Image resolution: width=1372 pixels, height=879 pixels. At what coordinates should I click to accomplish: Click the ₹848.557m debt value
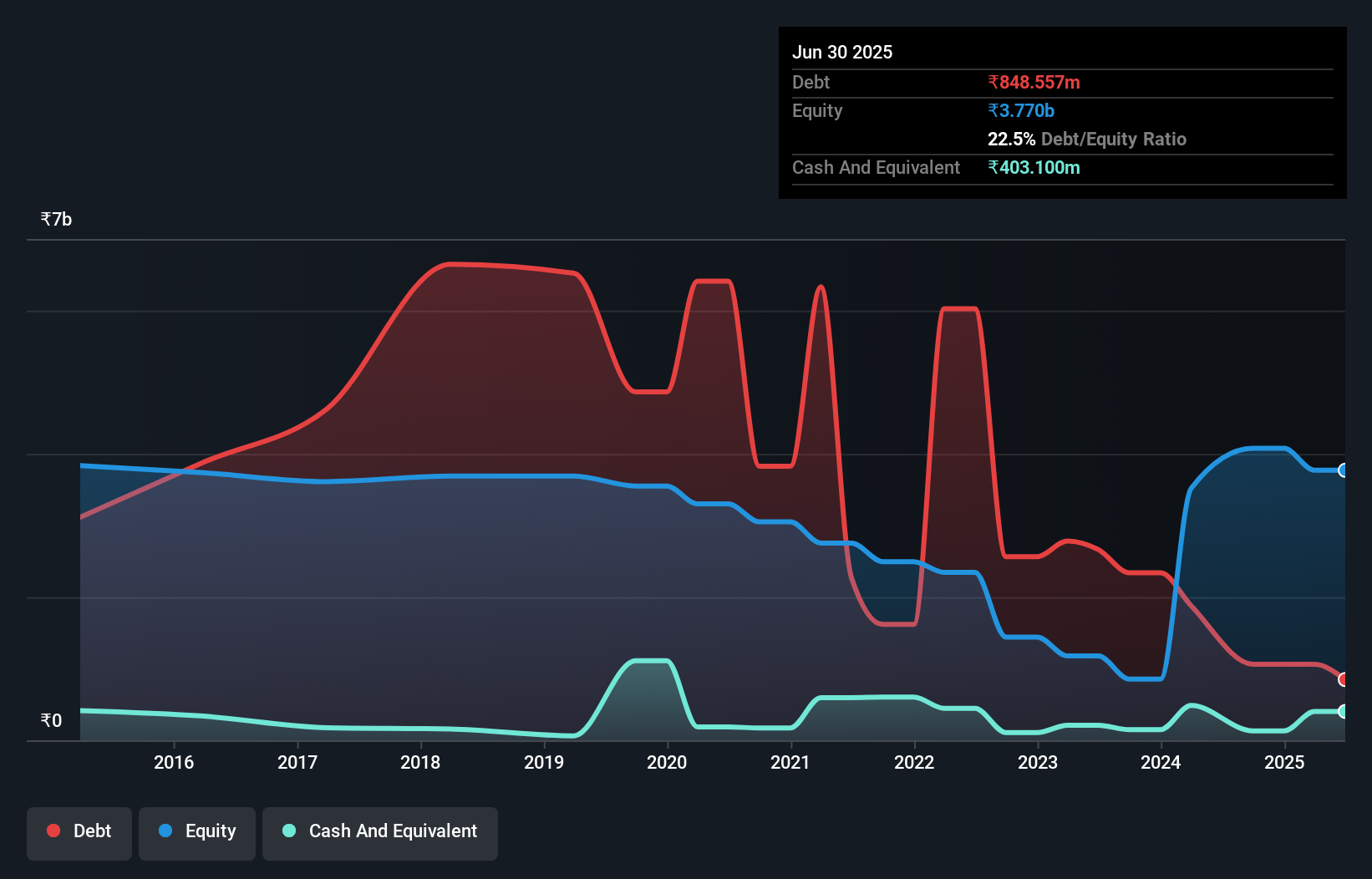tap(1034, 82)
